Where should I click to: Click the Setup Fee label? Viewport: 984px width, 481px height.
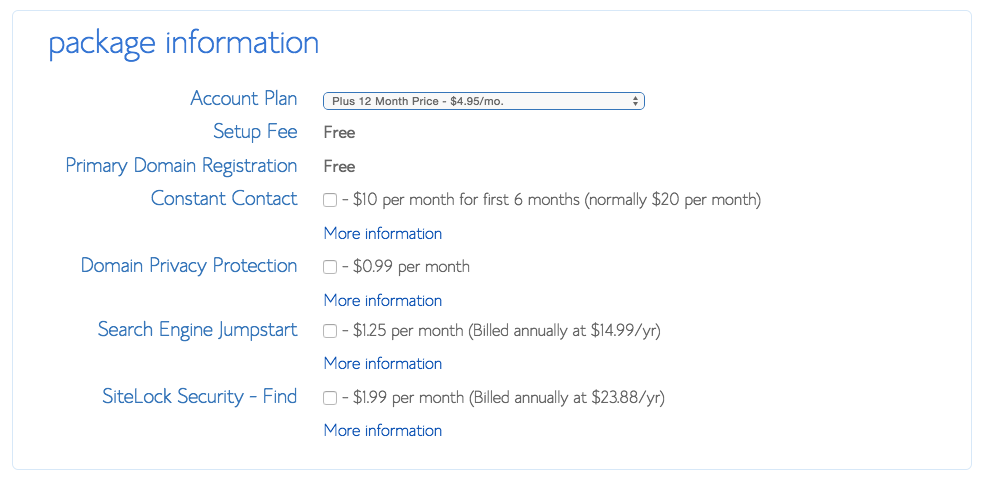coord(254,132)
